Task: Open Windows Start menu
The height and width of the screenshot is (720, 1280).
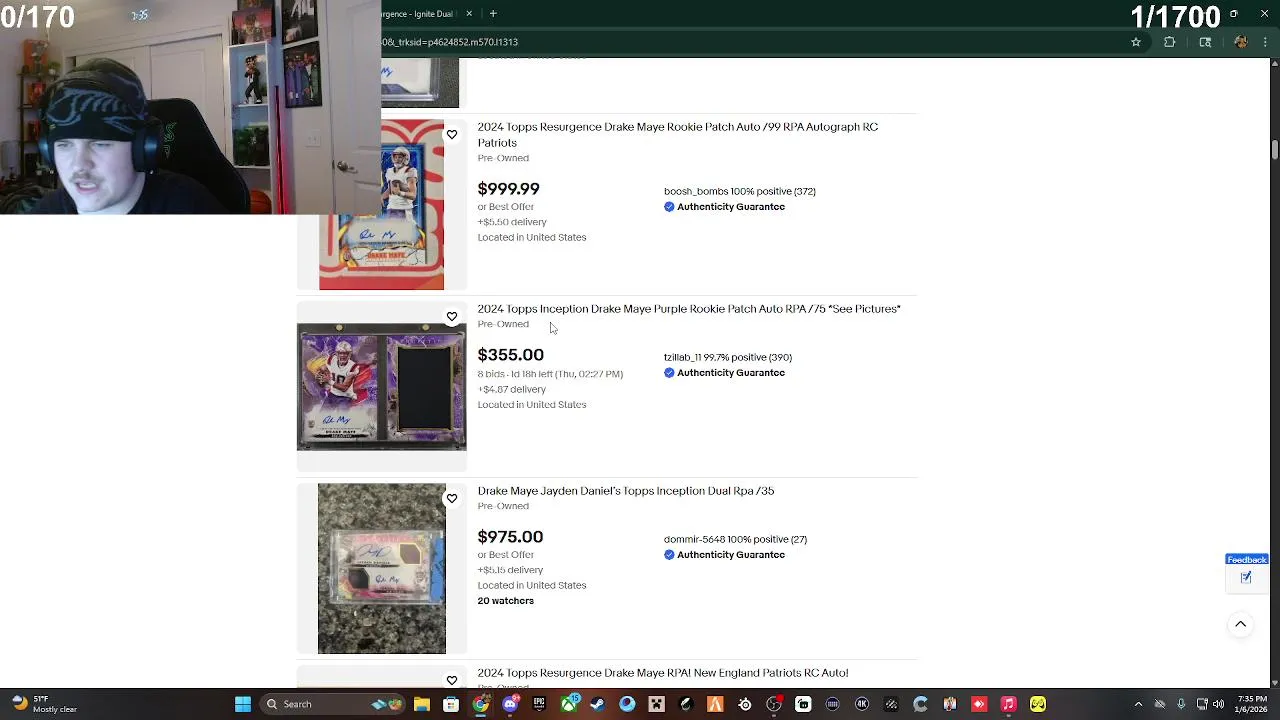Action: [x=242, y=704]
